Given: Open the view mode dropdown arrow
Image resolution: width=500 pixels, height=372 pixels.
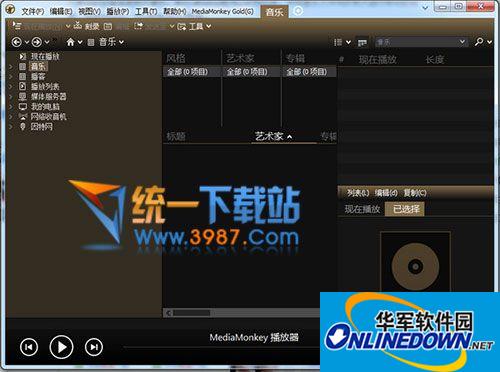Looking at the screenshot, I should coord(348,42).
